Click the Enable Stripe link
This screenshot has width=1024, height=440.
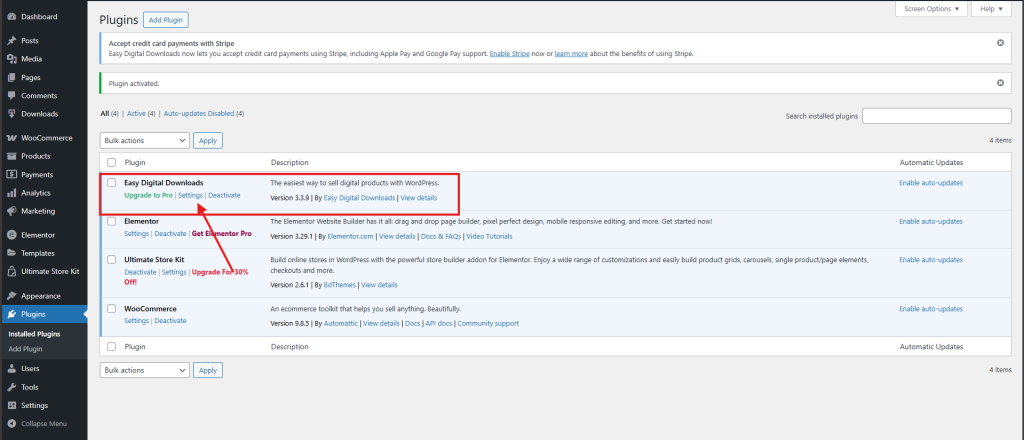pos(509,54)
